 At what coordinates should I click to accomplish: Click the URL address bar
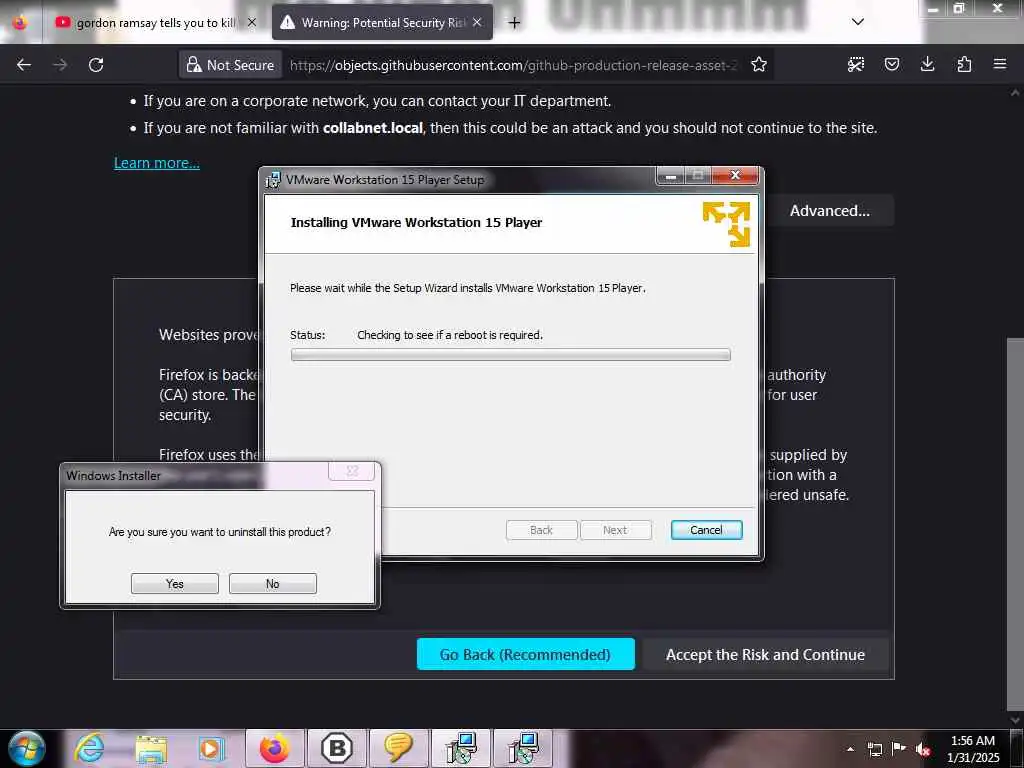click(513, 65)
